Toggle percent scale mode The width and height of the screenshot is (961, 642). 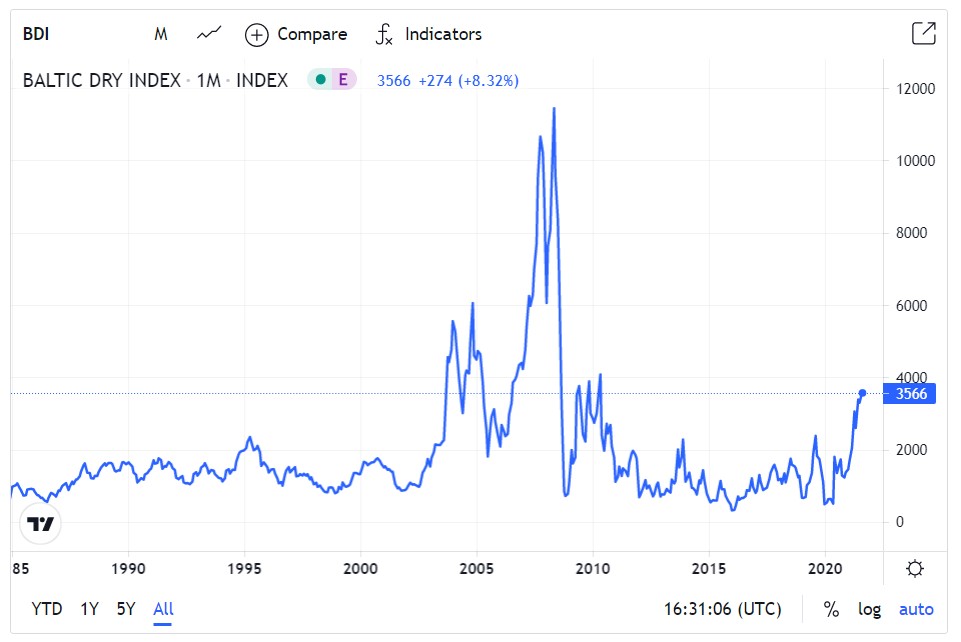[831, 609]
